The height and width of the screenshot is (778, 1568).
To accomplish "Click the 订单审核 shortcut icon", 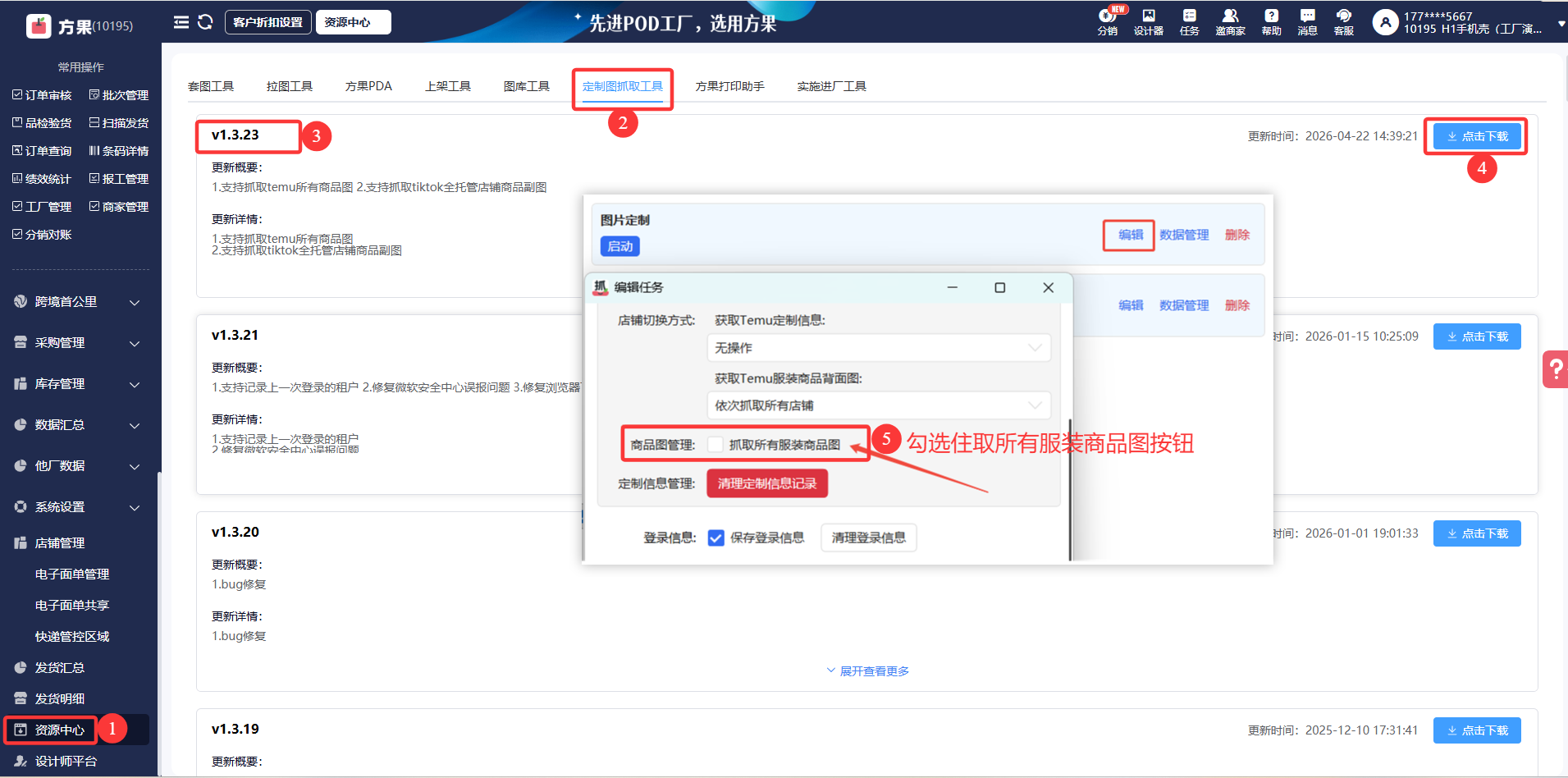I will click(17, 95).
